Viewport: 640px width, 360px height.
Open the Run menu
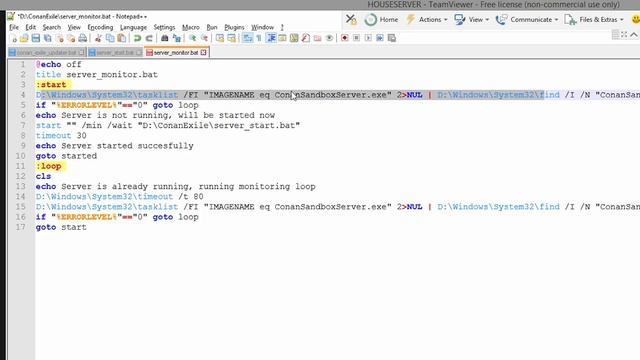tap(212, 27)
